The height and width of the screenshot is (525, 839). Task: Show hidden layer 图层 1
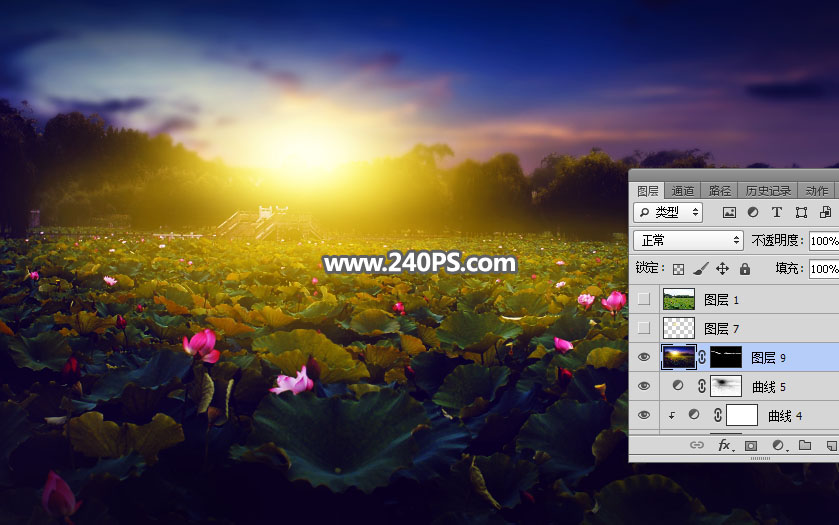click(x=644, y=299)
